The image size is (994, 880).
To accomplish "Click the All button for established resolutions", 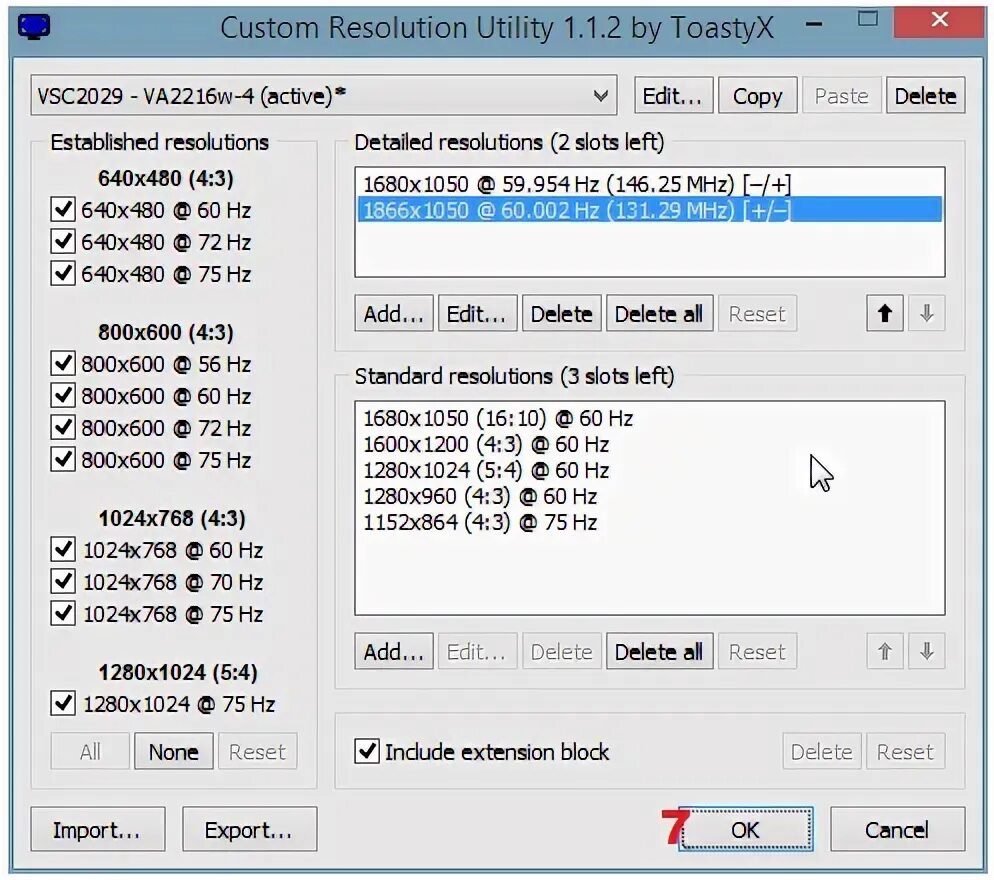I will (90, 751).
